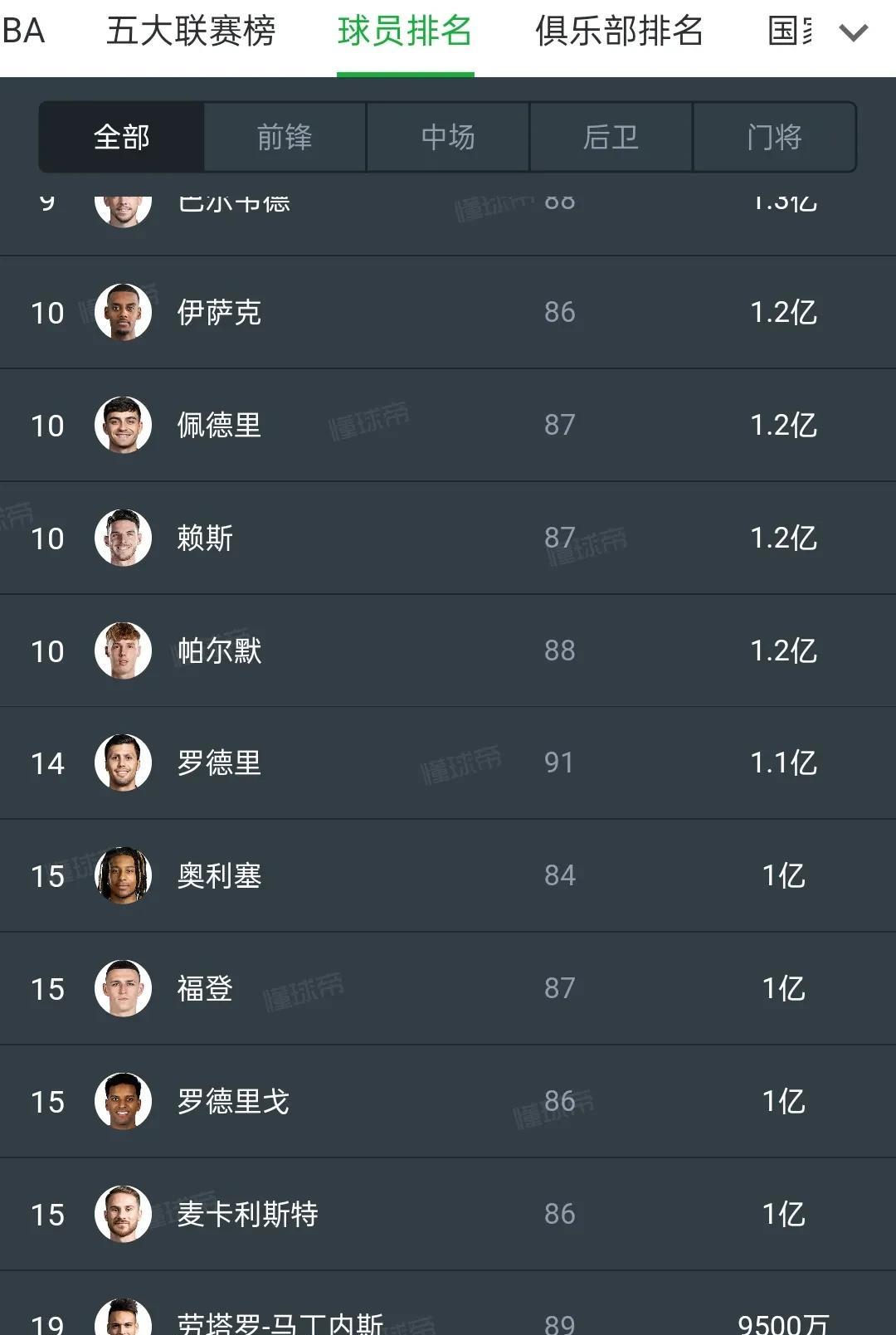Filter players by 中场 position
Viewport: 896px width, 1335px height.
(448, 137)
